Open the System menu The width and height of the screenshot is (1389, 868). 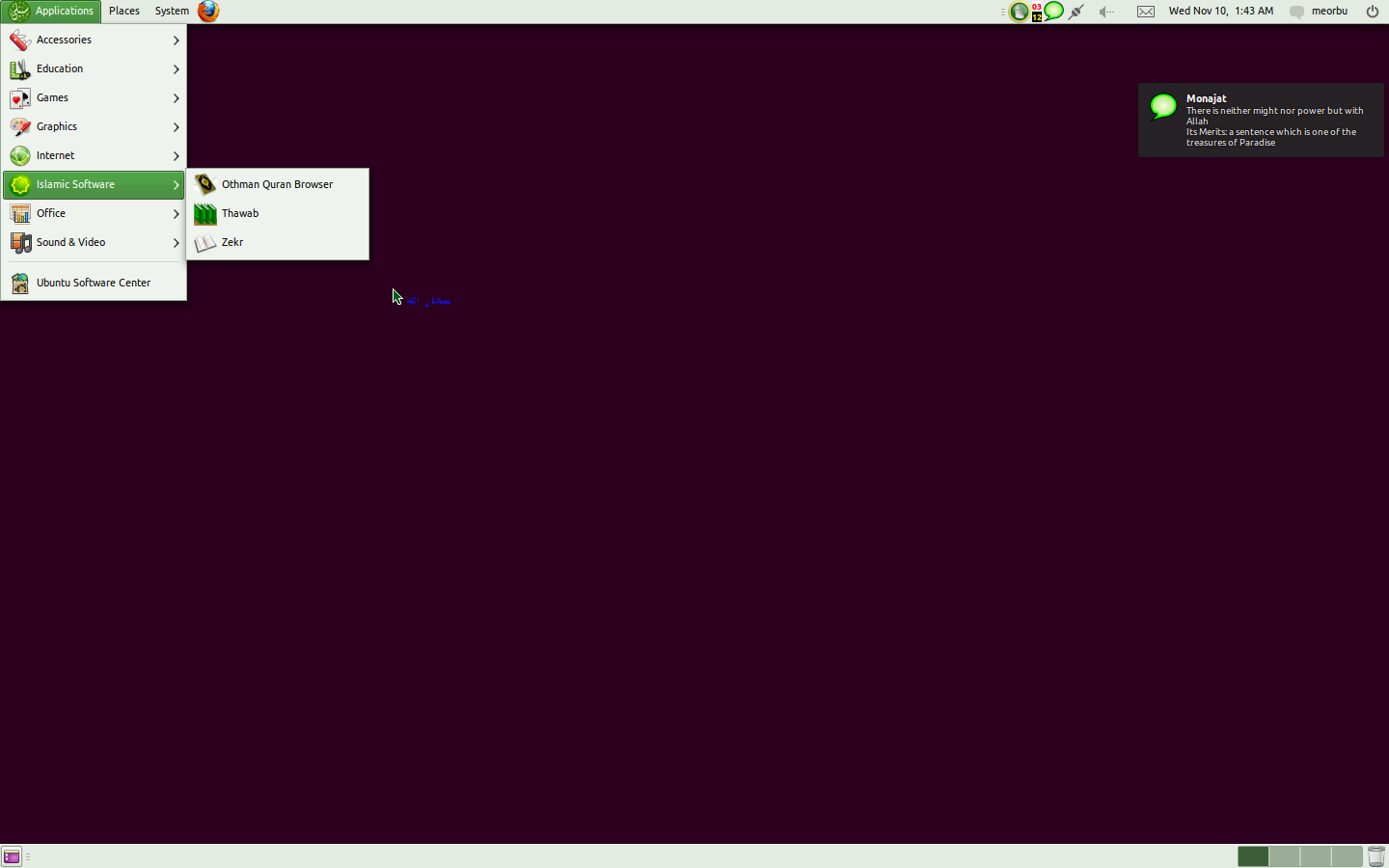[x=171, y=11]
